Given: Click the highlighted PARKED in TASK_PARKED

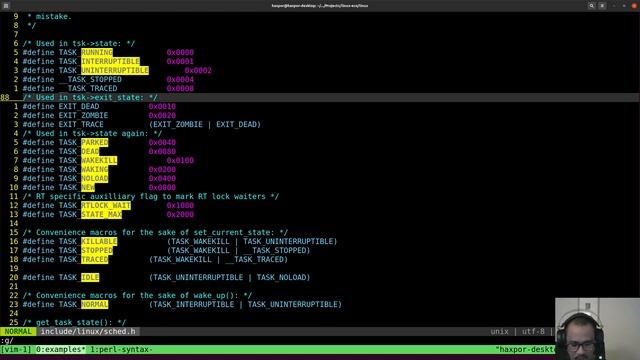Looking at the screenshot, I should pos(94,142).
